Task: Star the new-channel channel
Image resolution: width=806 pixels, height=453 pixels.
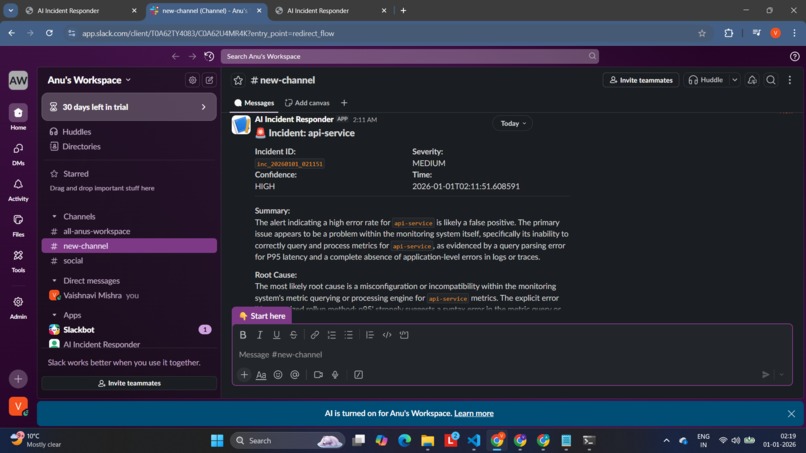Action: click(238, 80)
